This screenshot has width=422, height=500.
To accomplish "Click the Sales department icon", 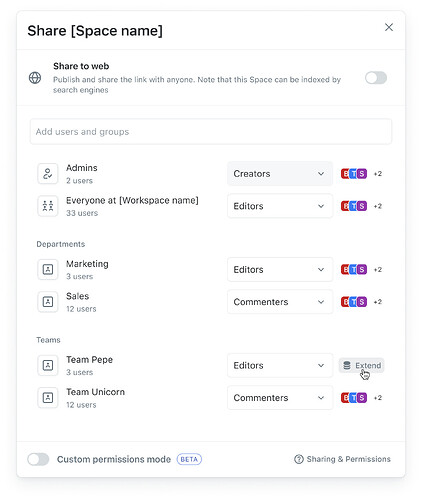I will coord(48,302).
